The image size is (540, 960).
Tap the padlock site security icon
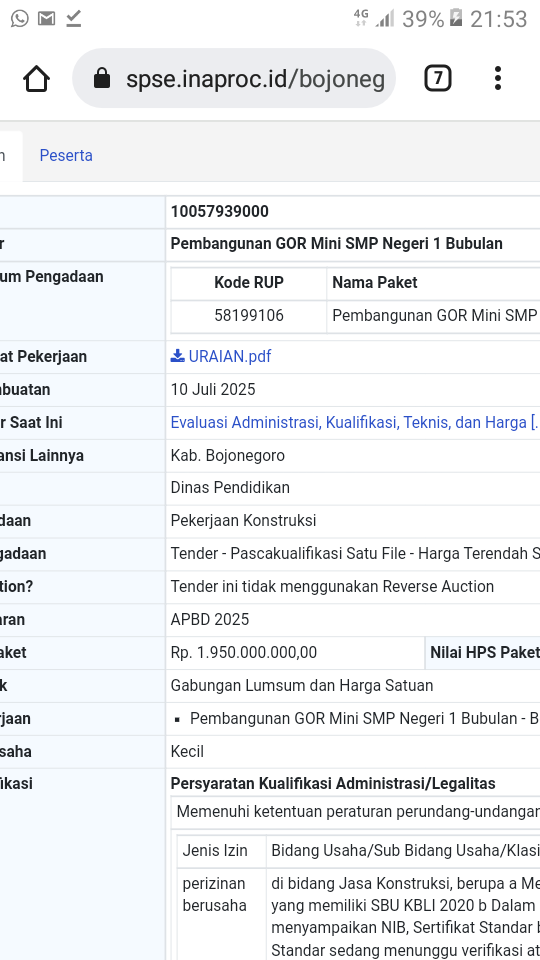coord(102,78)
